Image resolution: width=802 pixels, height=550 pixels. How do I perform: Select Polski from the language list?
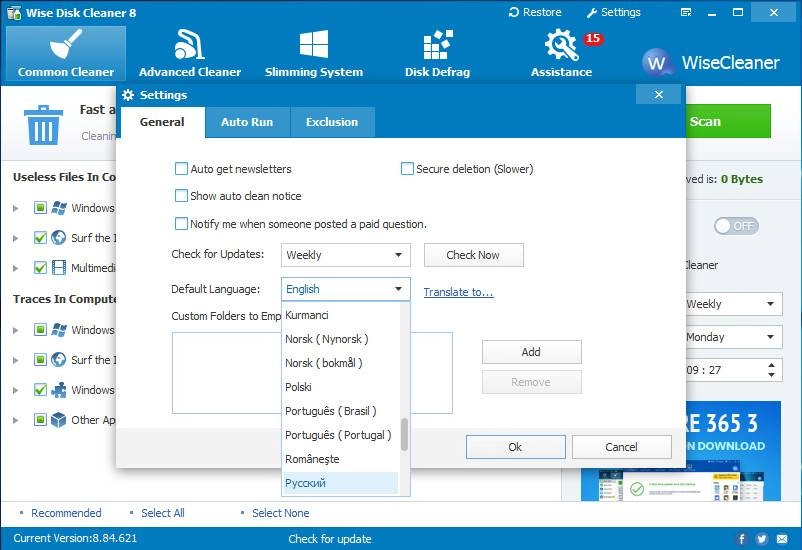coord(341,387)
